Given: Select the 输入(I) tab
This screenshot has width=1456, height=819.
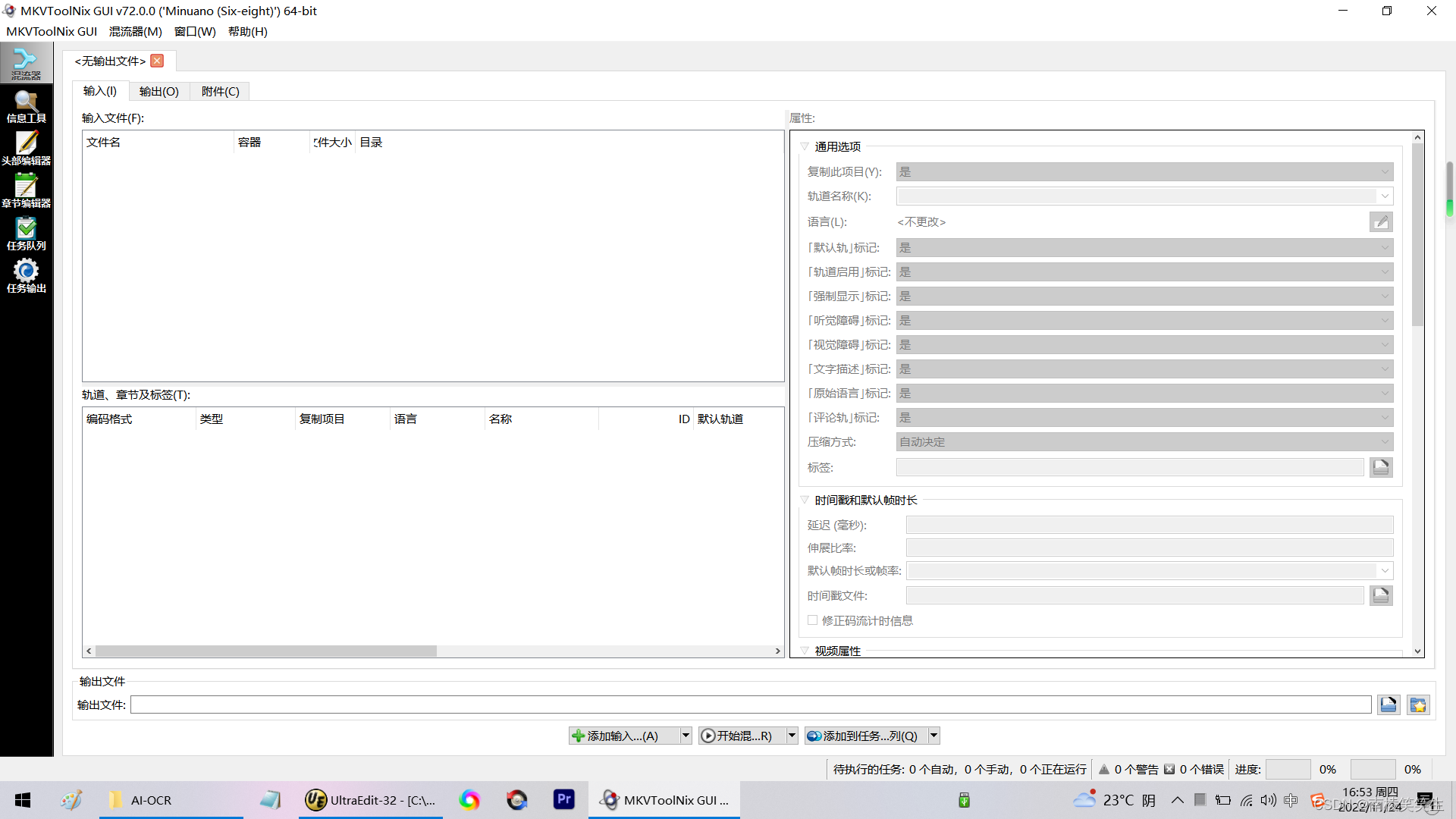Looking at the screenshot, I should point(100,91).
